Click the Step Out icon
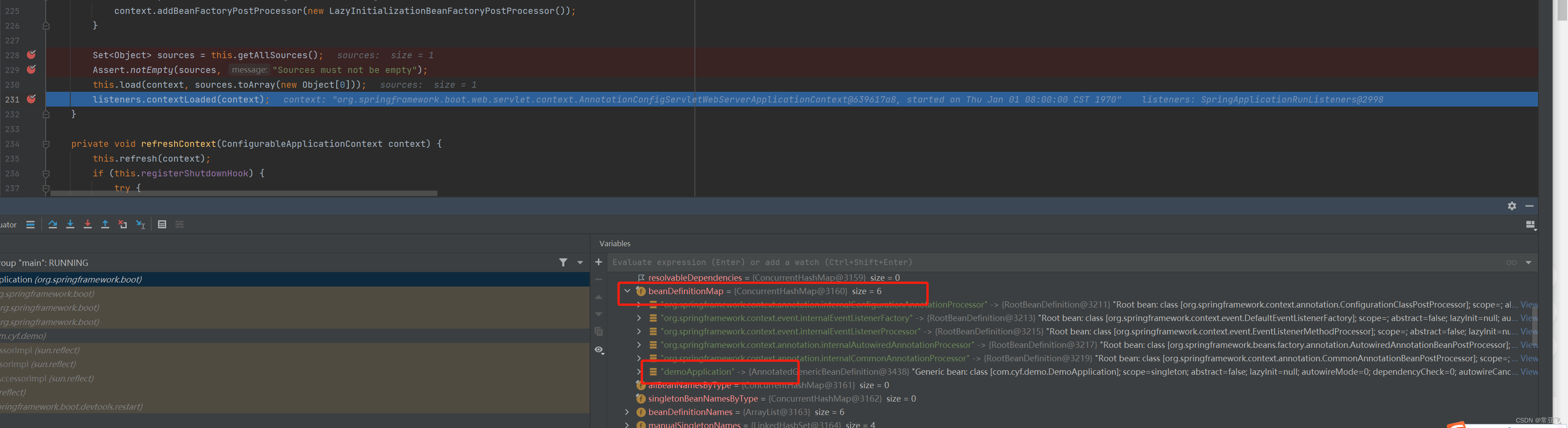Viewport: 1568px width, 428px height. [105, 224]
